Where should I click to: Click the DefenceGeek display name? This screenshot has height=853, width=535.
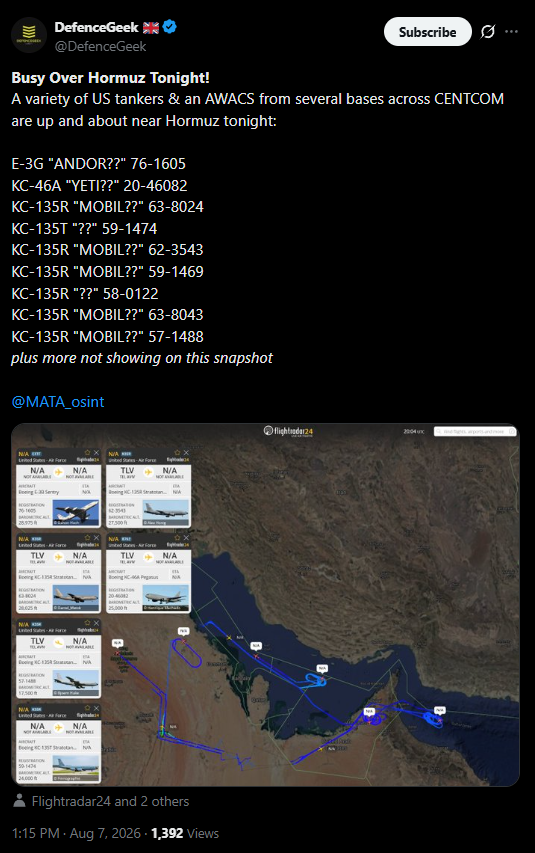click(x=96, y=27)
